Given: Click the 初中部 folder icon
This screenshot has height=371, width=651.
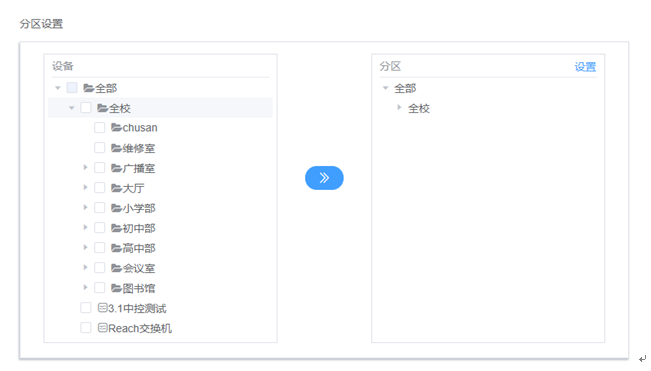Looking at the screenshot, I should coord(116,228).
